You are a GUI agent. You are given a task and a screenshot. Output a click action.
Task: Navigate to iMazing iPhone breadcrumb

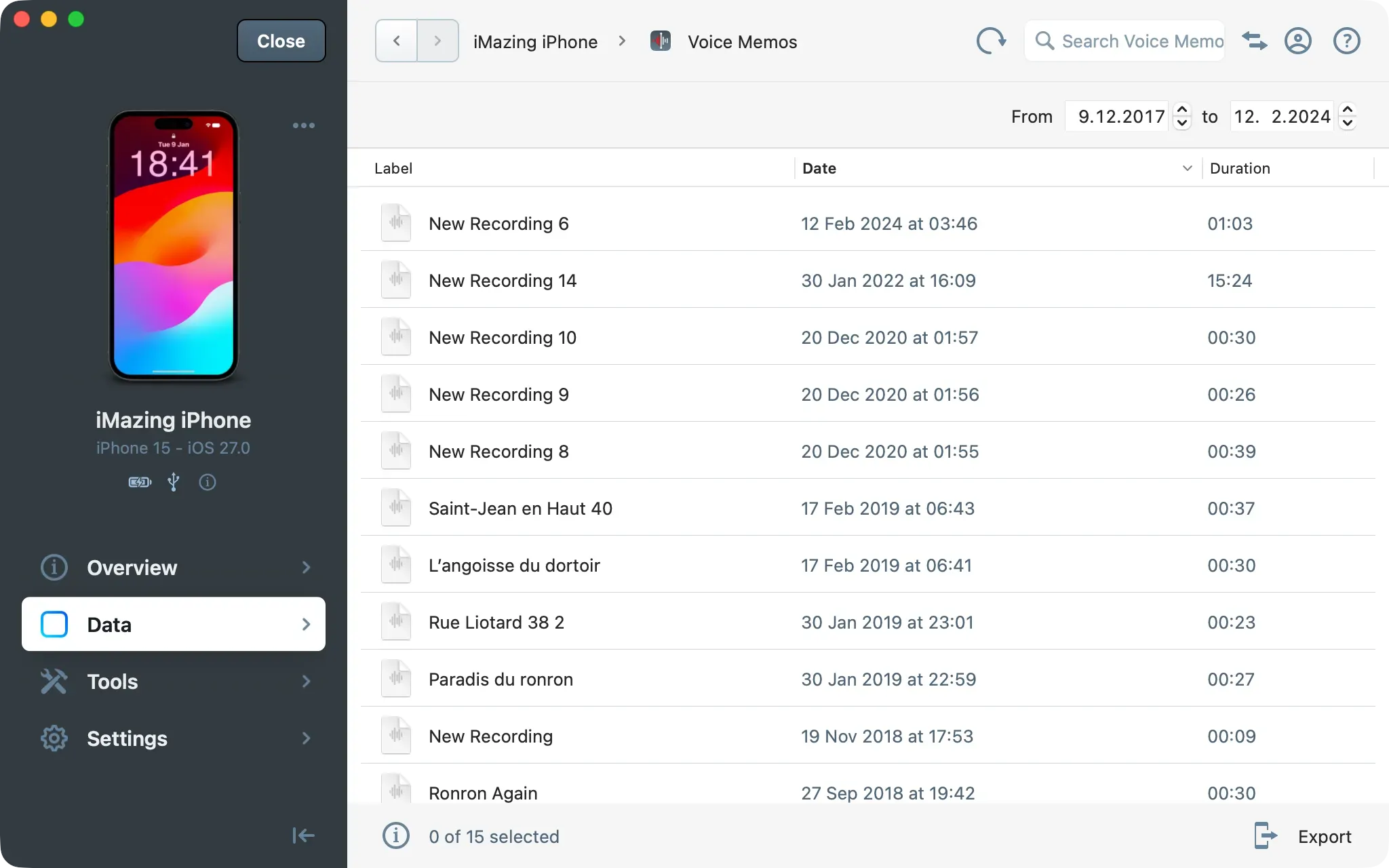click(535, 42)
